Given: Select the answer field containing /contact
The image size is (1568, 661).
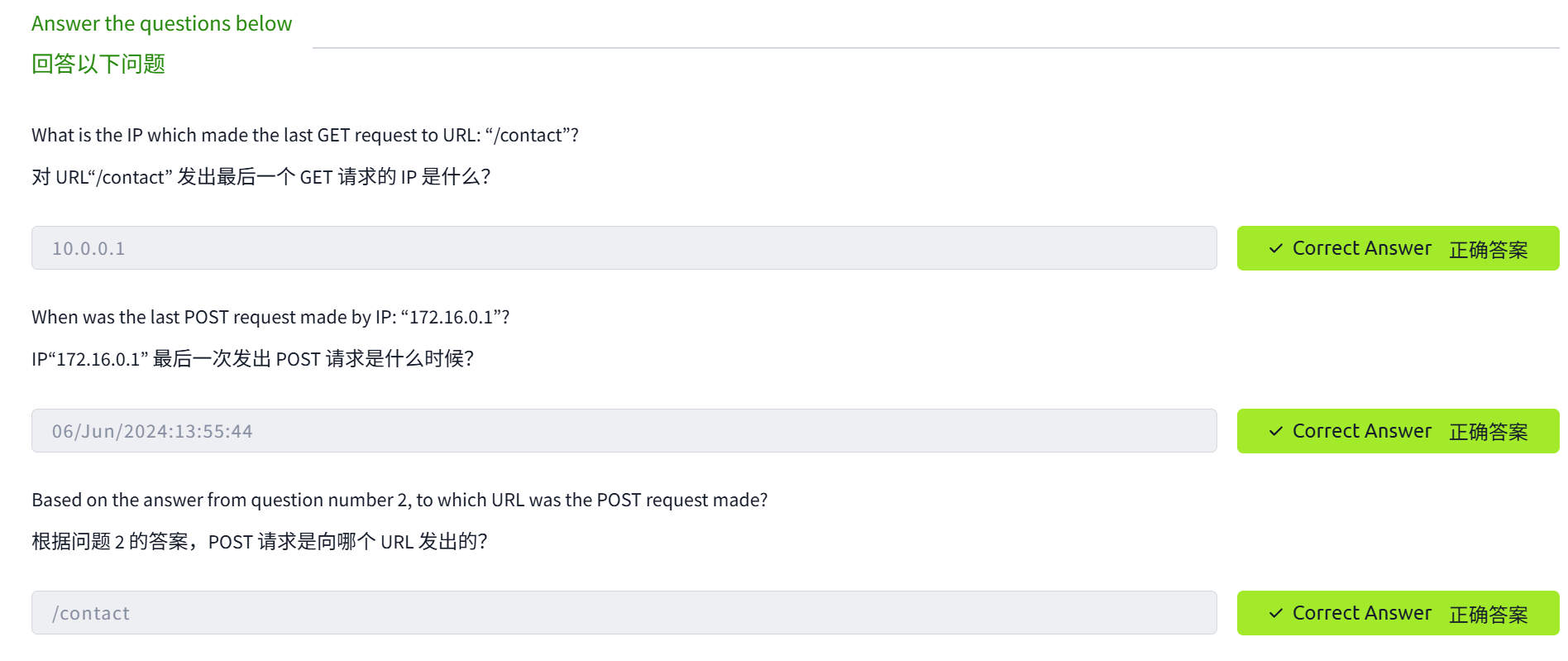Looking at the screenshot, I should click(624, 613).
